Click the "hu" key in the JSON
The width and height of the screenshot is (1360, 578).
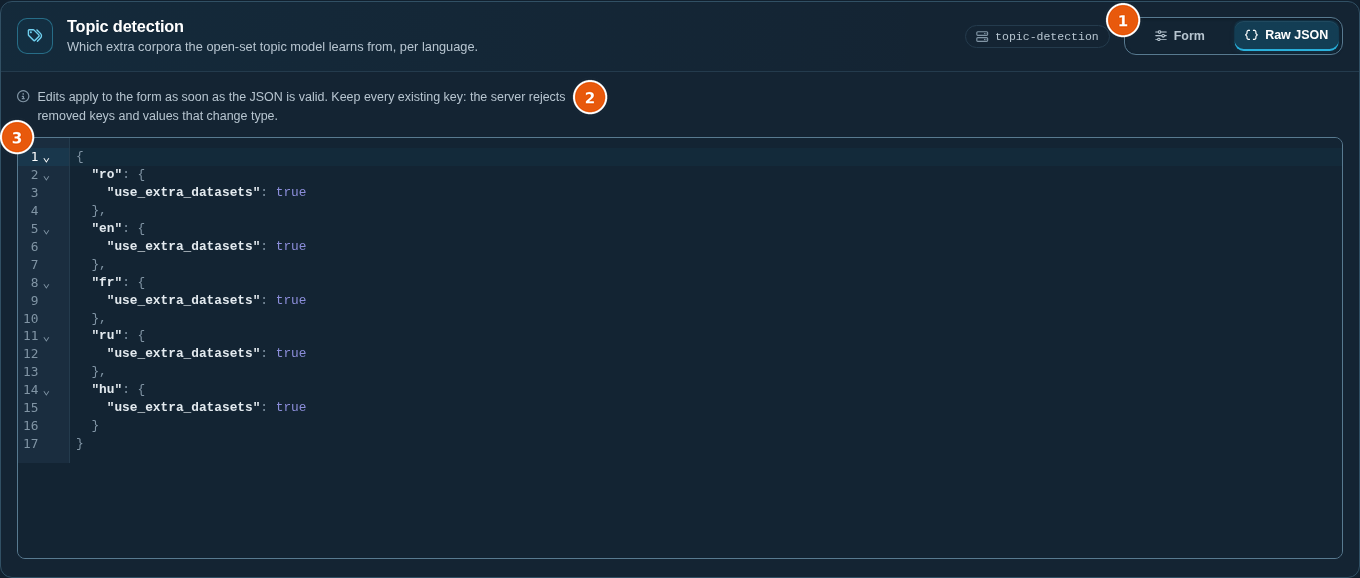[x=107, y=389]
